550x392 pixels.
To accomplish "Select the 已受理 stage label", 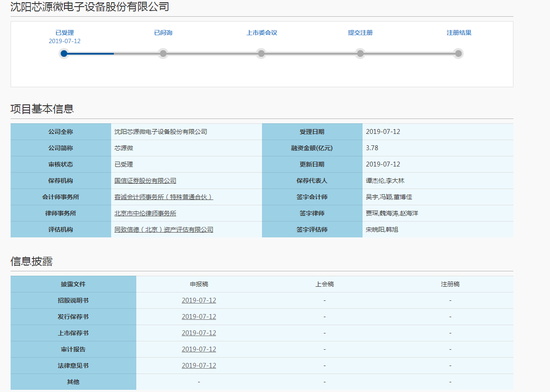I will [65, 33].
